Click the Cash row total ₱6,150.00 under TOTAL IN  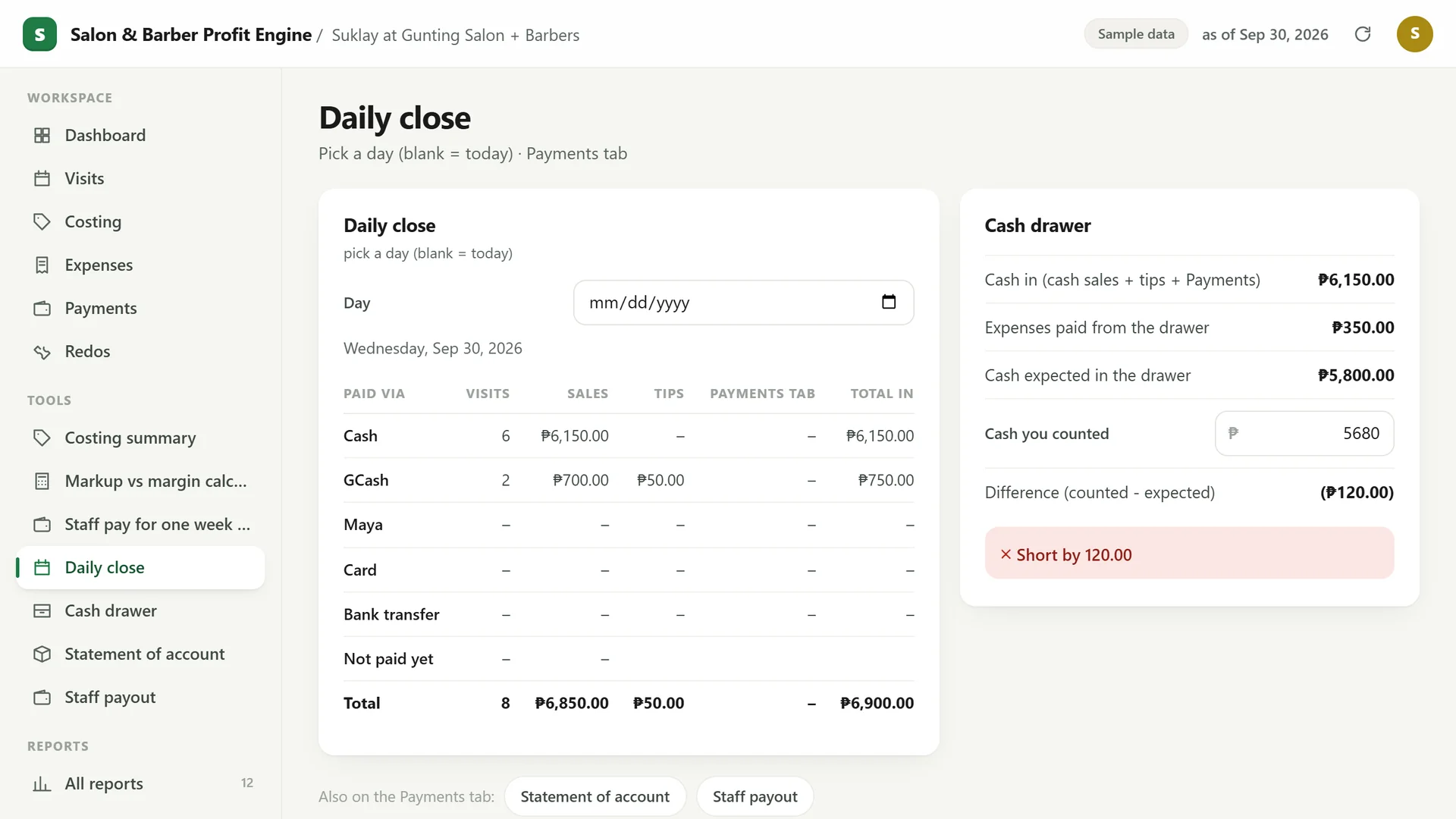(880, 436)
